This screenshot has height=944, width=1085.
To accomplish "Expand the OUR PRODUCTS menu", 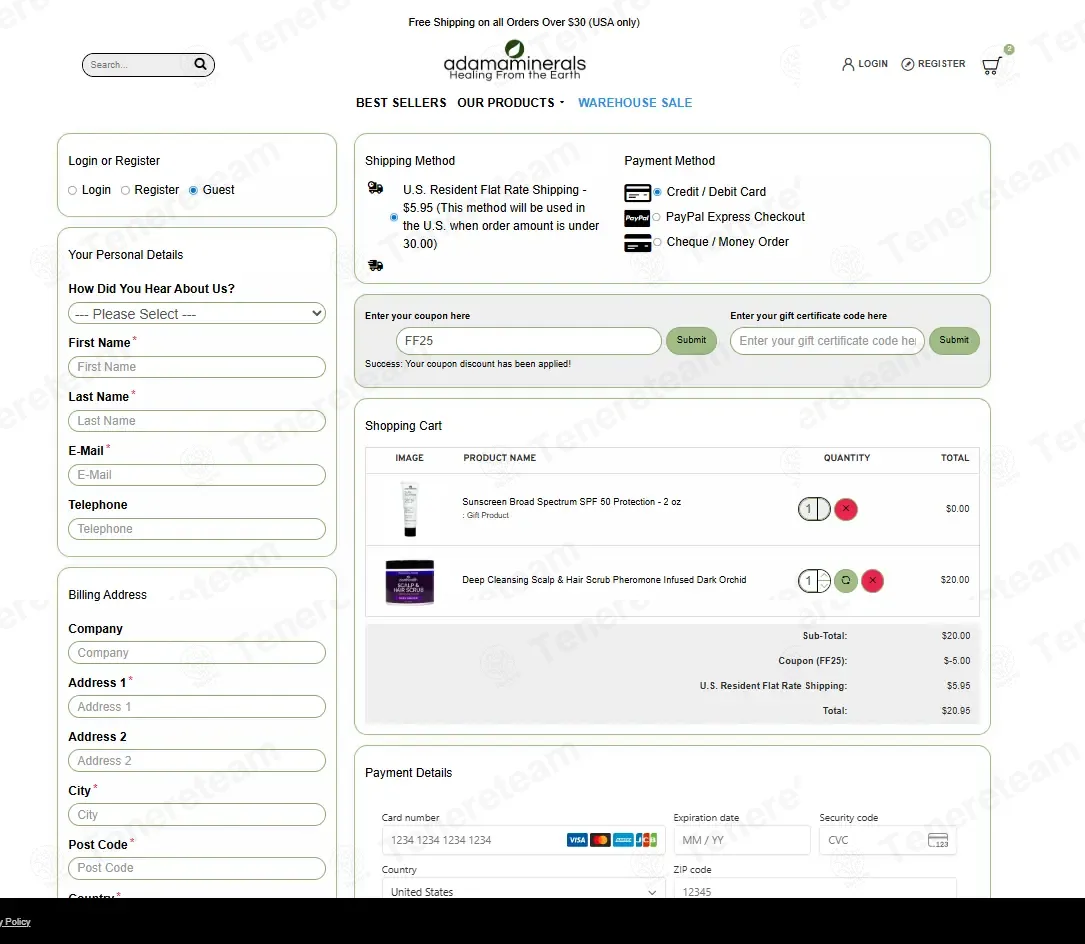I will (511, 103).
